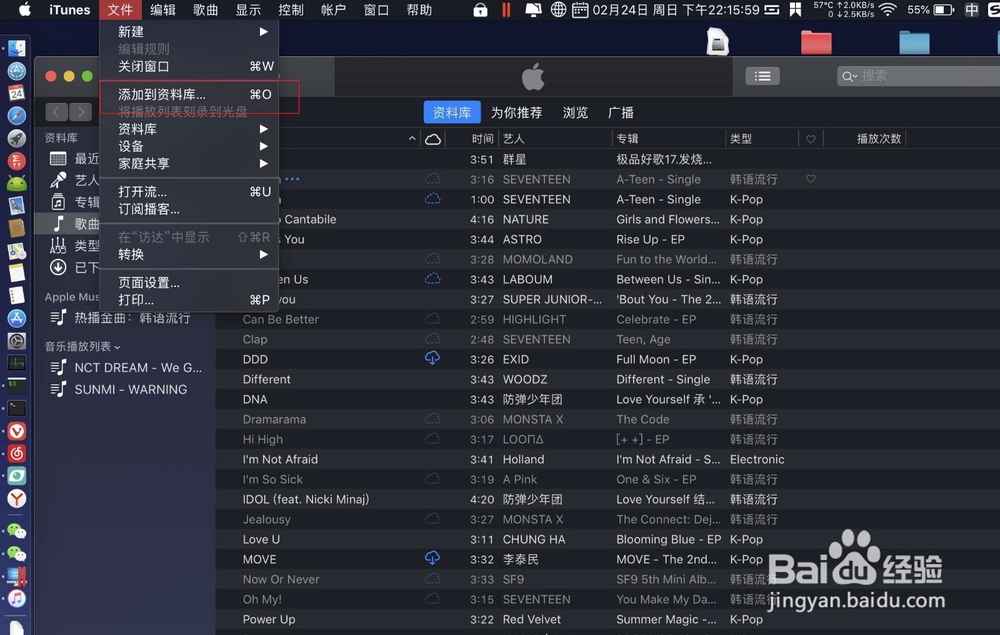
Task: Open System Preferences gear in Dock
Action: 17,340
